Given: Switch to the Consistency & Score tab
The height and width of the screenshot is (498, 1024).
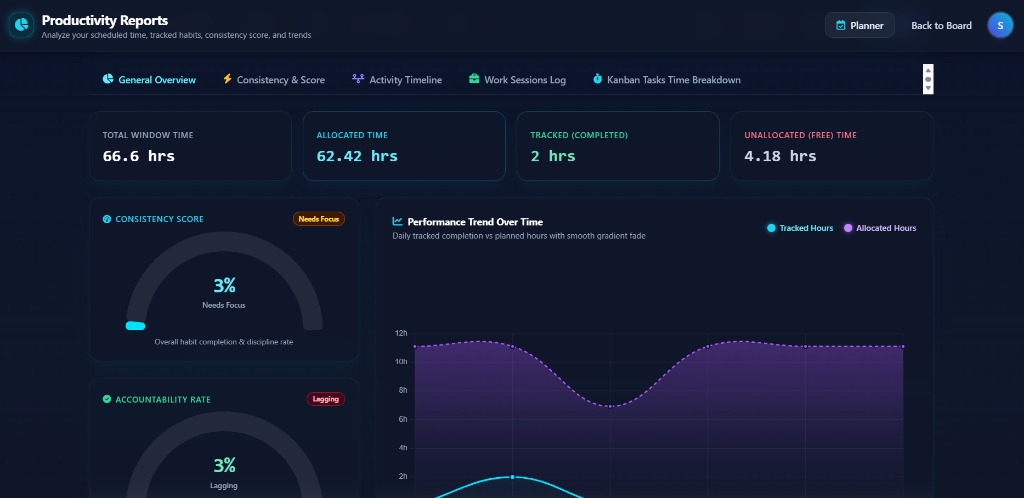Looking at the screenshot, I should click(x=274, y=80).
